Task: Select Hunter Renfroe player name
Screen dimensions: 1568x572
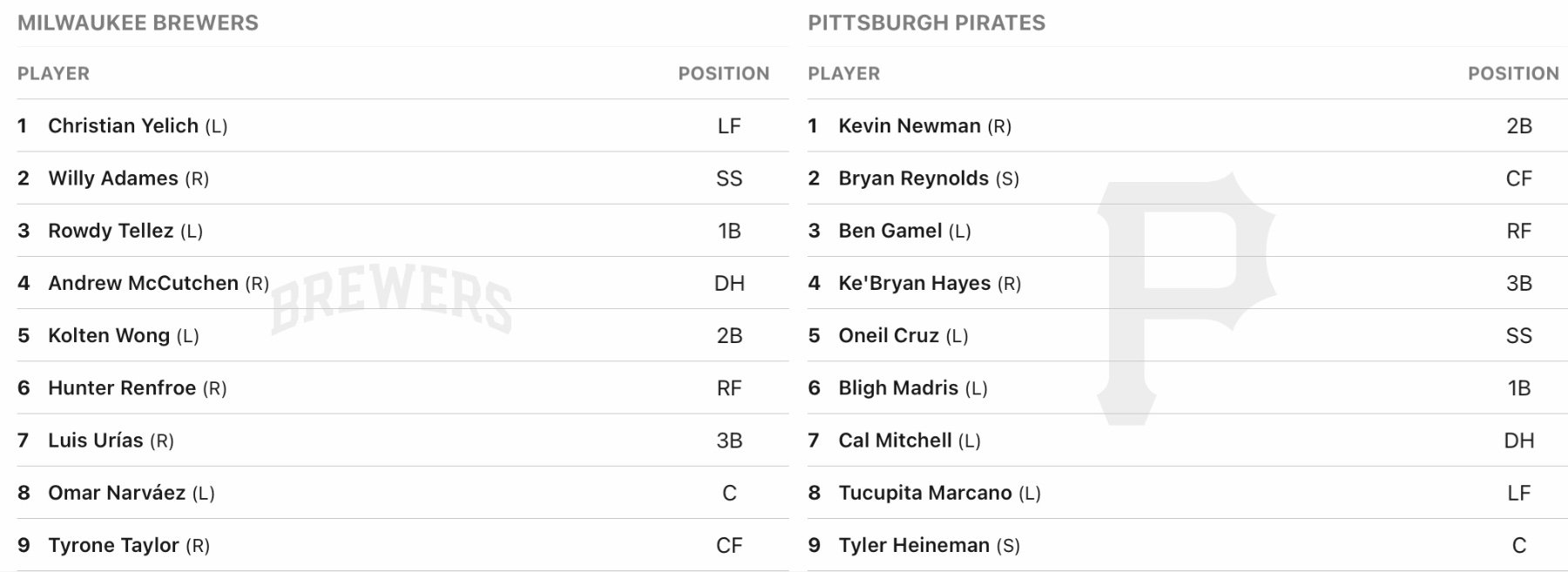Action: coord(122,388)
